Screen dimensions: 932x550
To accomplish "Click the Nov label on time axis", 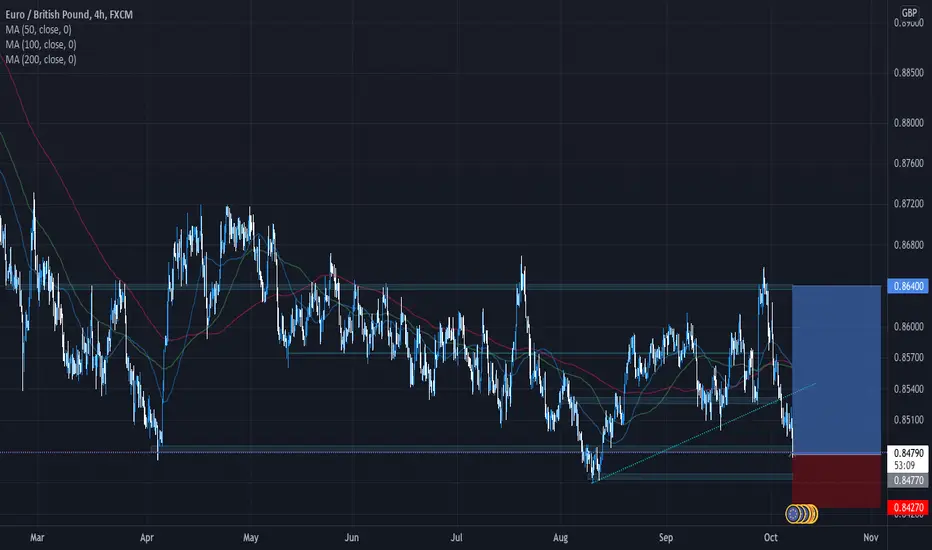I will point(871,538).
